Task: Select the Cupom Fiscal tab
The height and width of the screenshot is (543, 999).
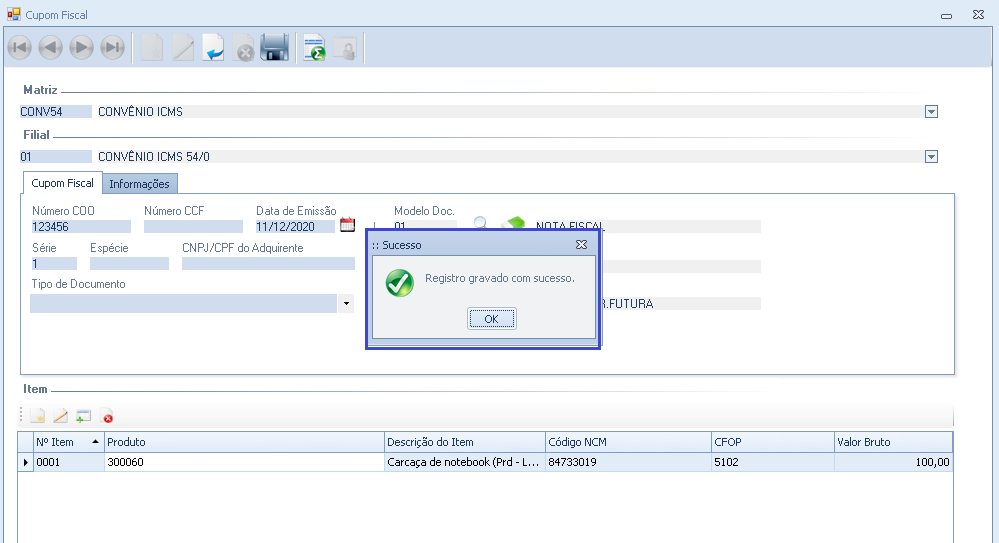Action: [62, 183]
